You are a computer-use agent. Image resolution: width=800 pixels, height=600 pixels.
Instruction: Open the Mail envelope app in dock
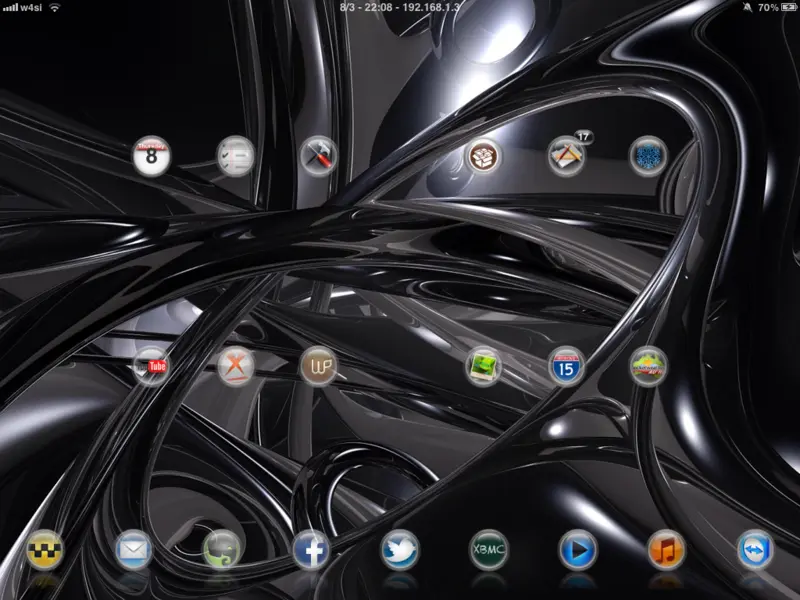[x=133, y=549]
